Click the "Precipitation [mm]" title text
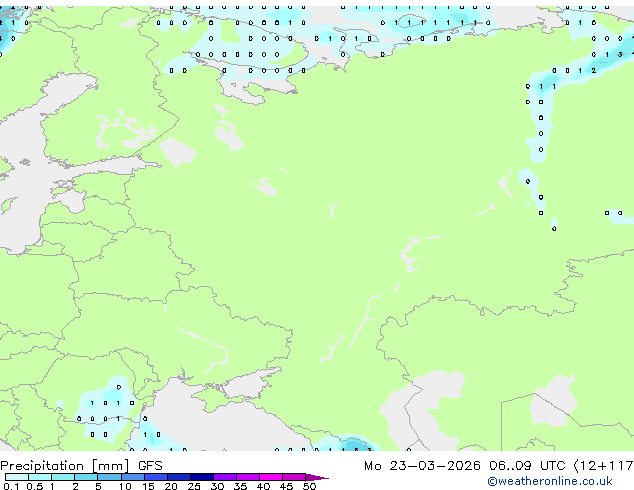Image resolution: width=634 pixels, height=490 pixels. click(65, 466)
